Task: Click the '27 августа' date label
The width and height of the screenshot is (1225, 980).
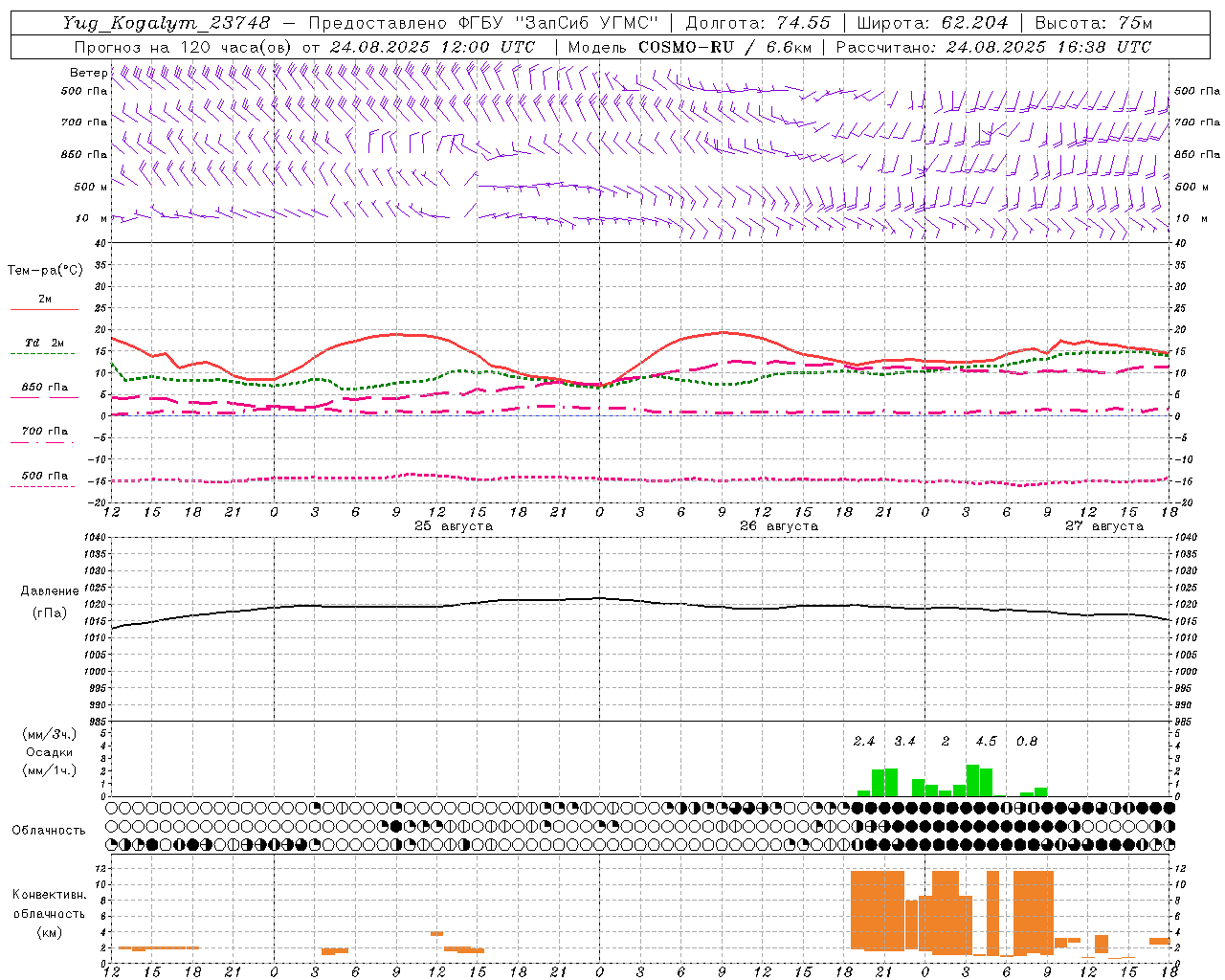Action: point(1104,526)
